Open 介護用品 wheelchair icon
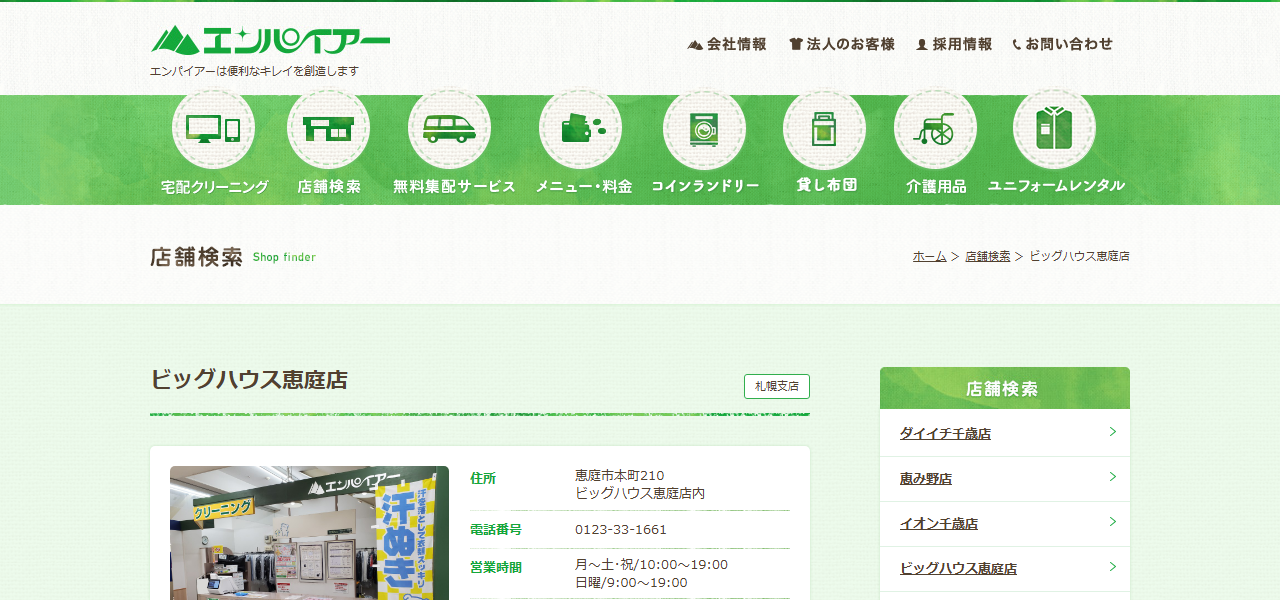Viewport: 1280px width, 600px height. click(x=935, y=129)
